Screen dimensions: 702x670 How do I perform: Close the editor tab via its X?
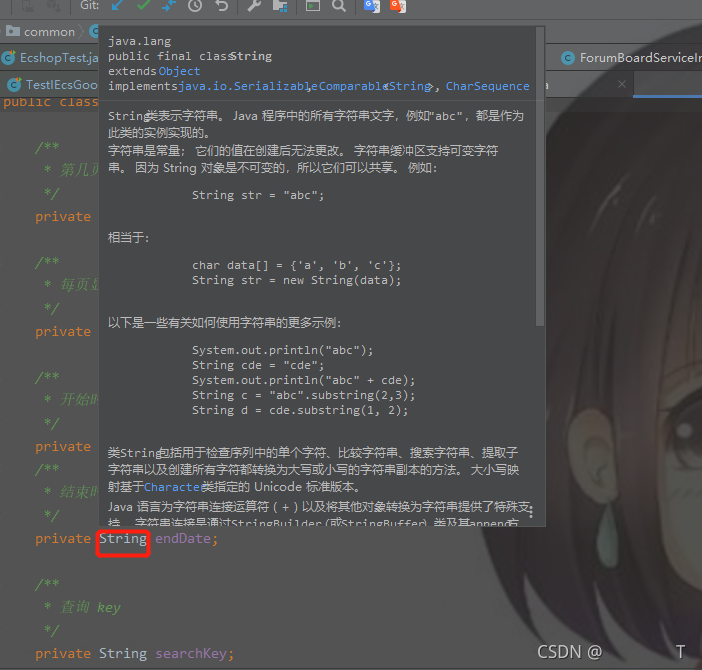coord(622,84)
